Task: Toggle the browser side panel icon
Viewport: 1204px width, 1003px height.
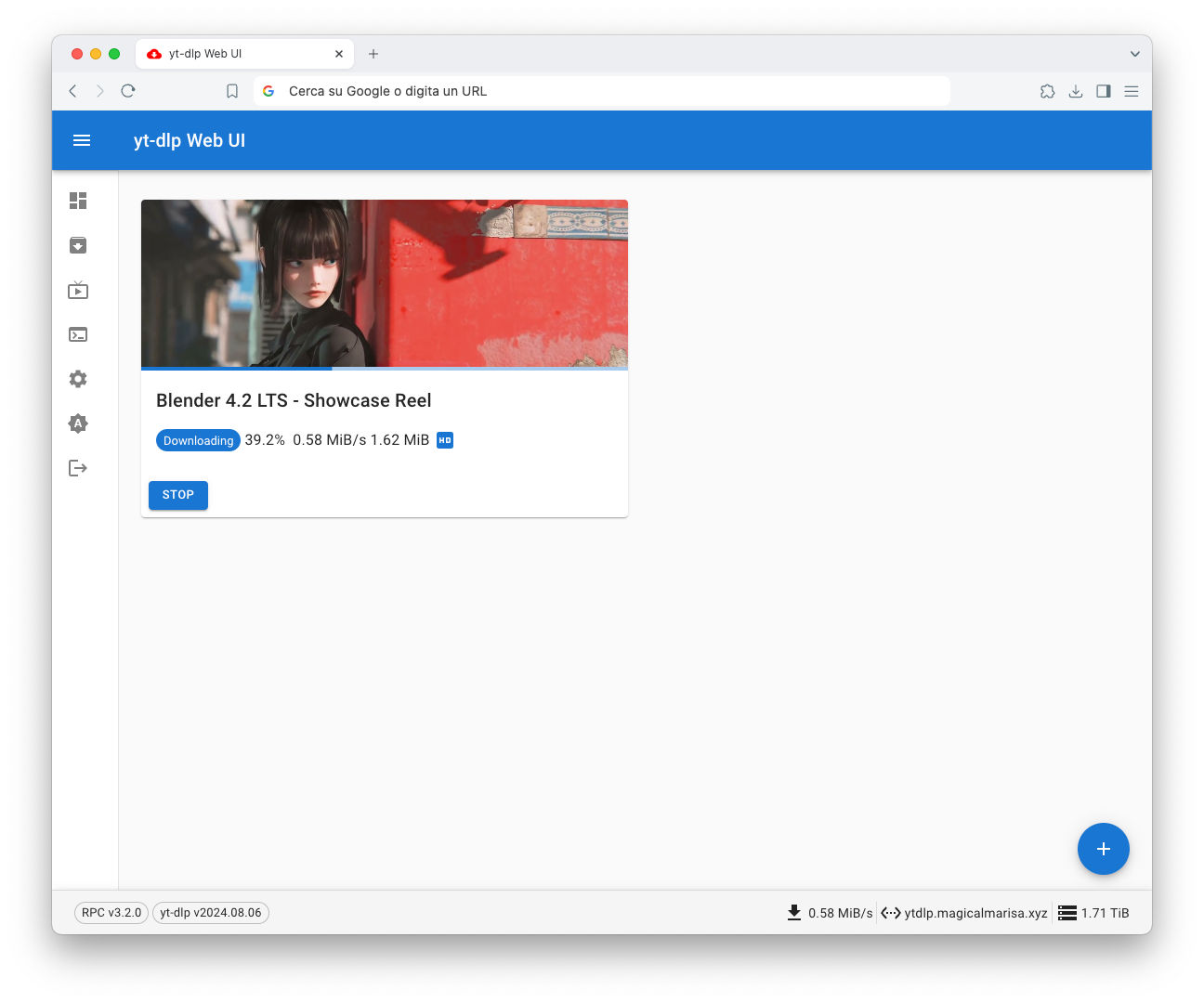Action: coord(1103,91)
